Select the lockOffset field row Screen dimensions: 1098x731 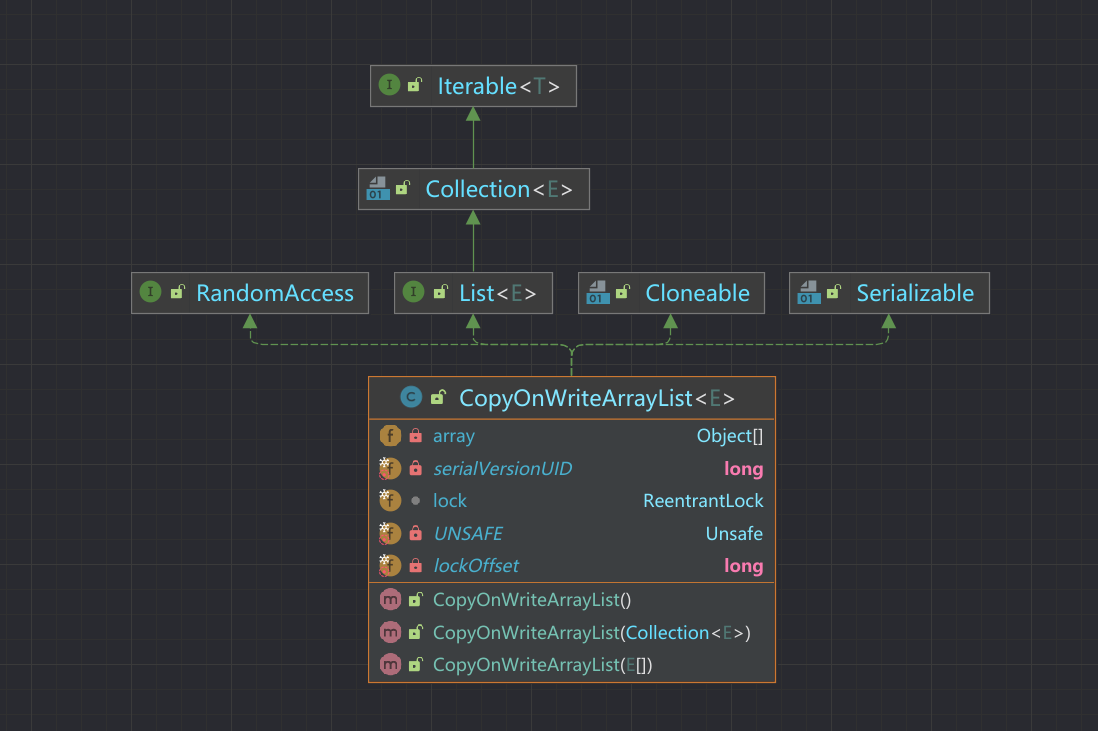[571, 566]
